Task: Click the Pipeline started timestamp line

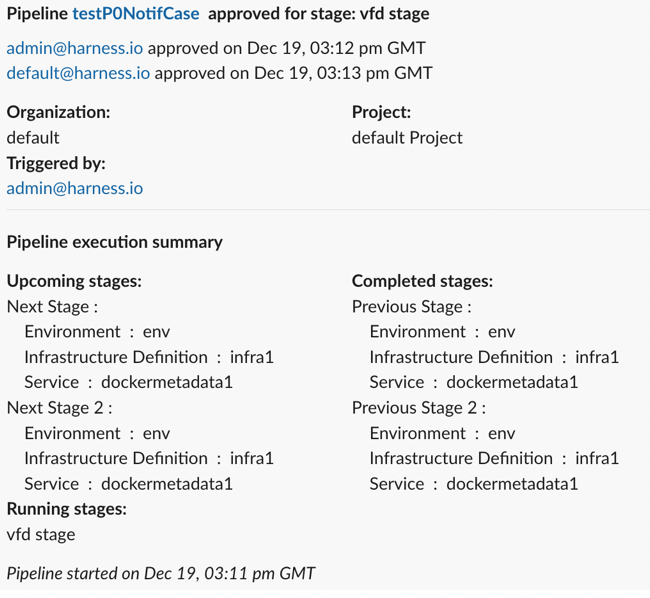Action: (161, 574)
